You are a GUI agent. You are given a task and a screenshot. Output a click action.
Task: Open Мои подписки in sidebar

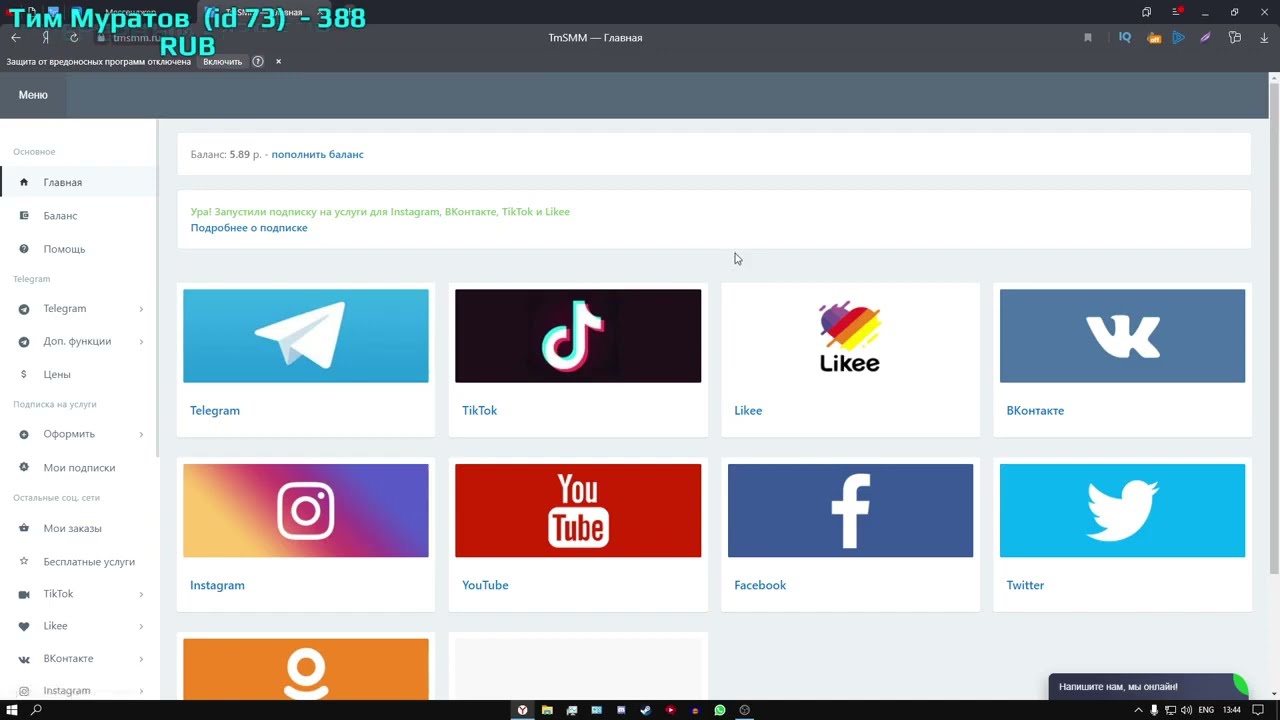(x=78, y=467)
